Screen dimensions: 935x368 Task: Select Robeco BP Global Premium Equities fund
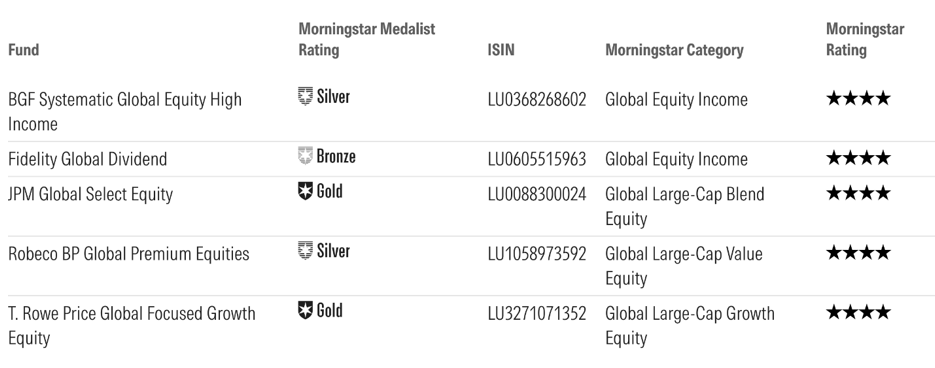[129, 254]
